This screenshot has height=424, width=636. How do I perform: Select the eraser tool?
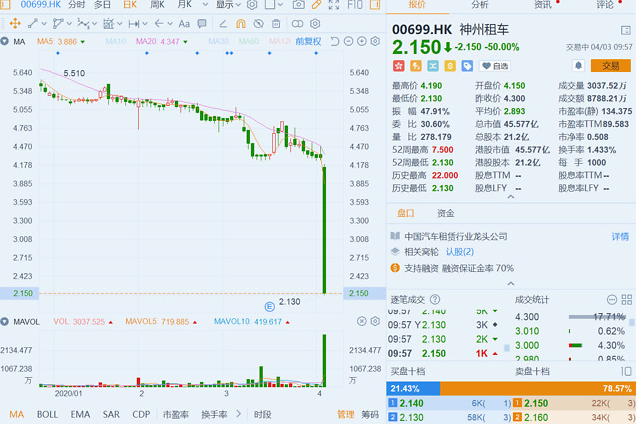(x=223, y=24)
